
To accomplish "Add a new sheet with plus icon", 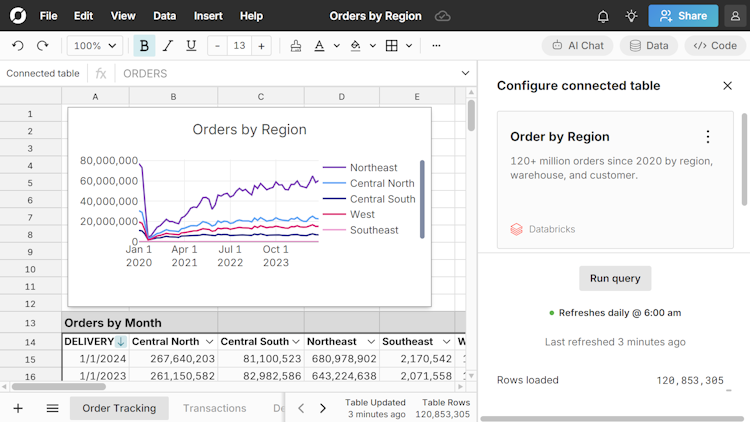I will (18, 408).
